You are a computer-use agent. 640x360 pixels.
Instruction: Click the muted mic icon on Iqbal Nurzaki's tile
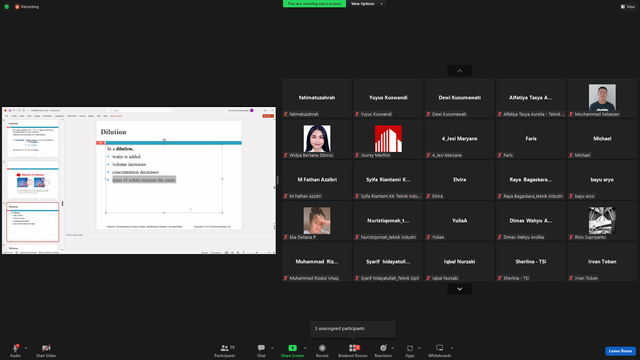point(428,278)
